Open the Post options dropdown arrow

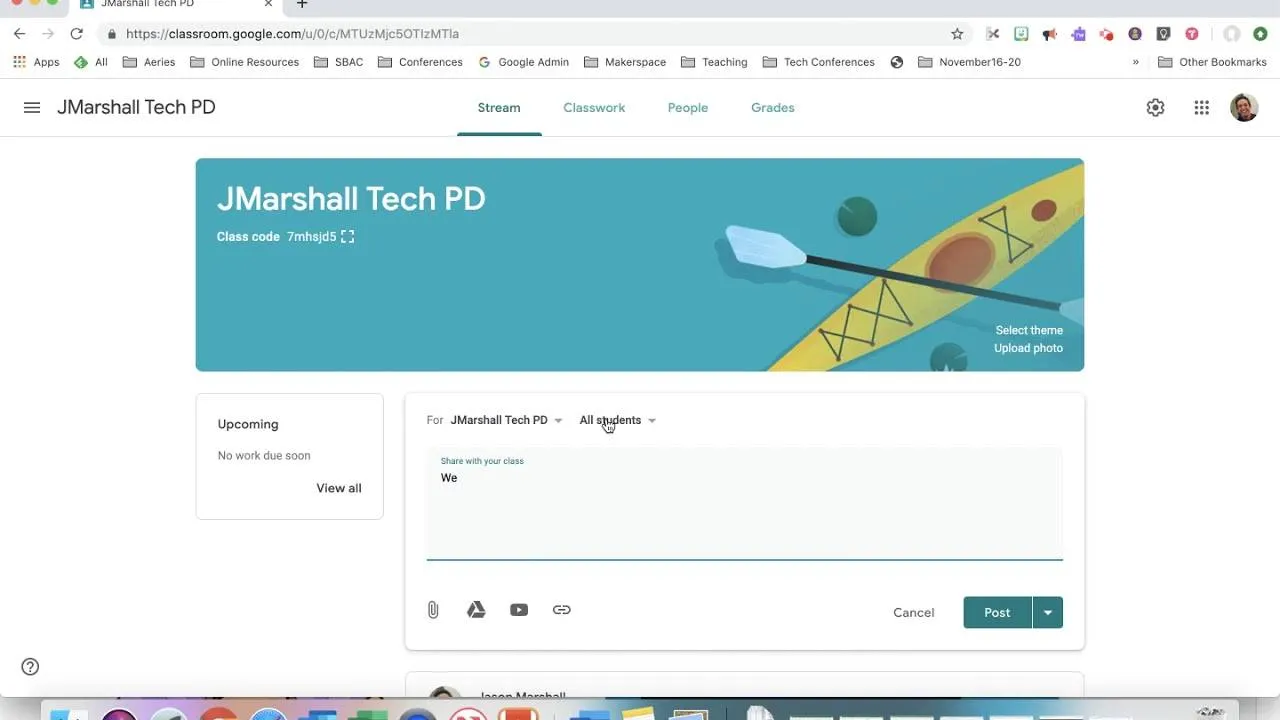pyautogui.click(x=1047, y=613)
